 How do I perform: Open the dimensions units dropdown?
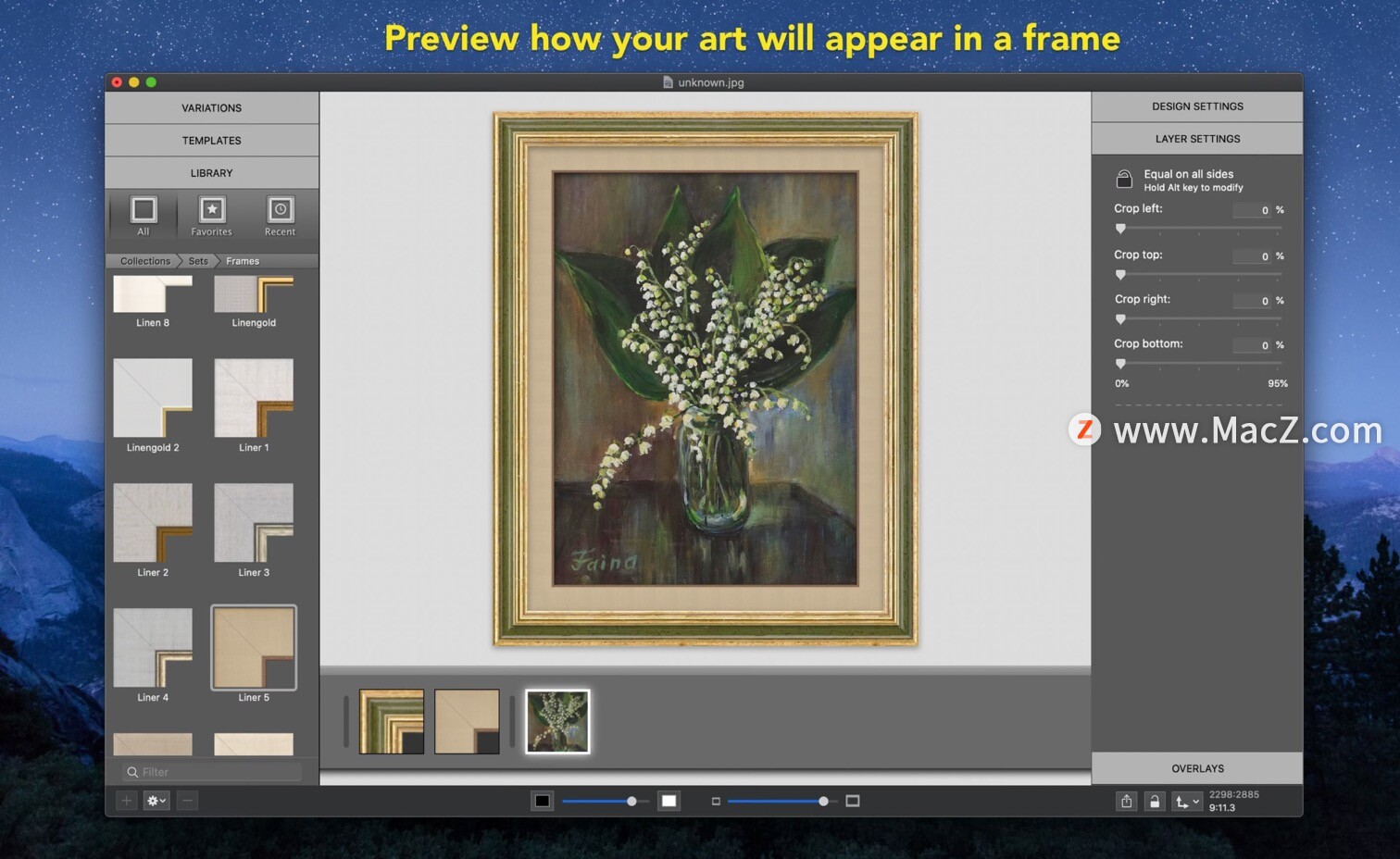[x=1187, y=802]
